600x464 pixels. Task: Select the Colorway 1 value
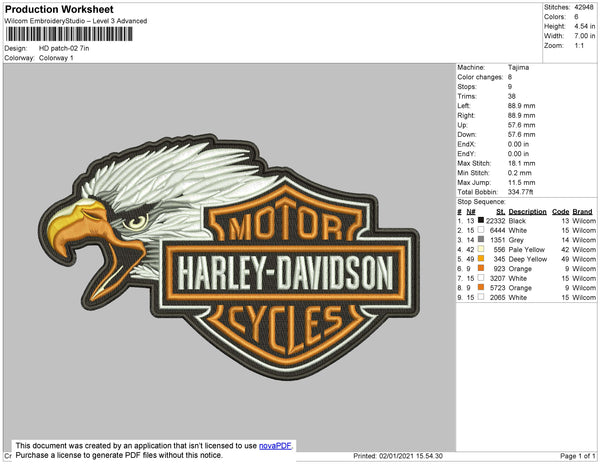(56, 58)
